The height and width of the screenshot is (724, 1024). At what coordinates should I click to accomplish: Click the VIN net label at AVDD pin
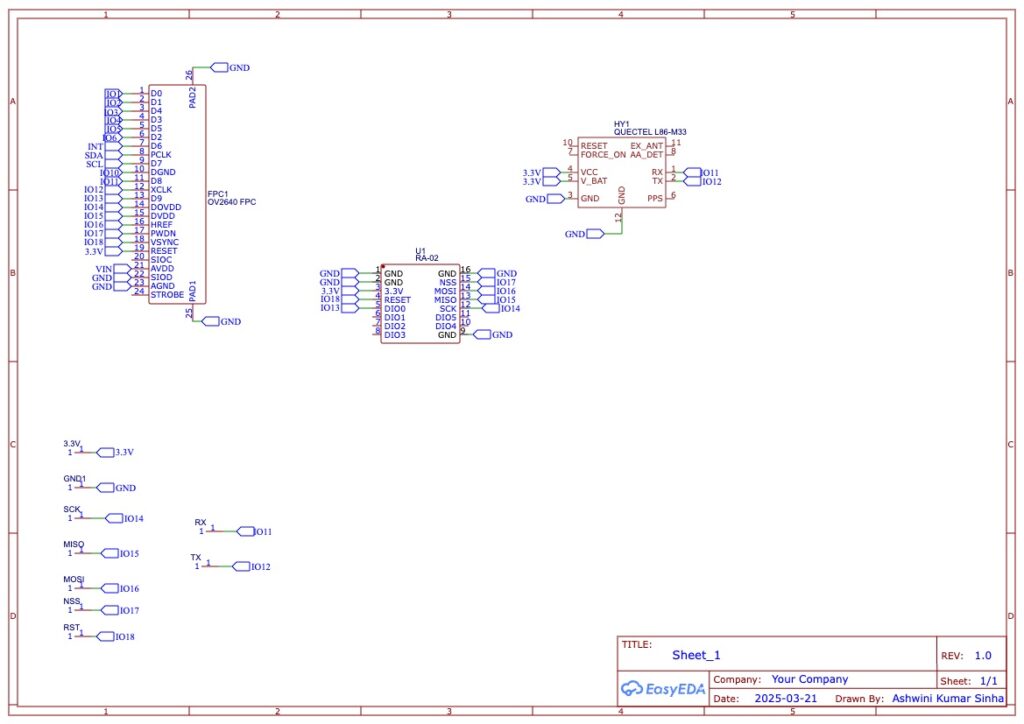104,269
